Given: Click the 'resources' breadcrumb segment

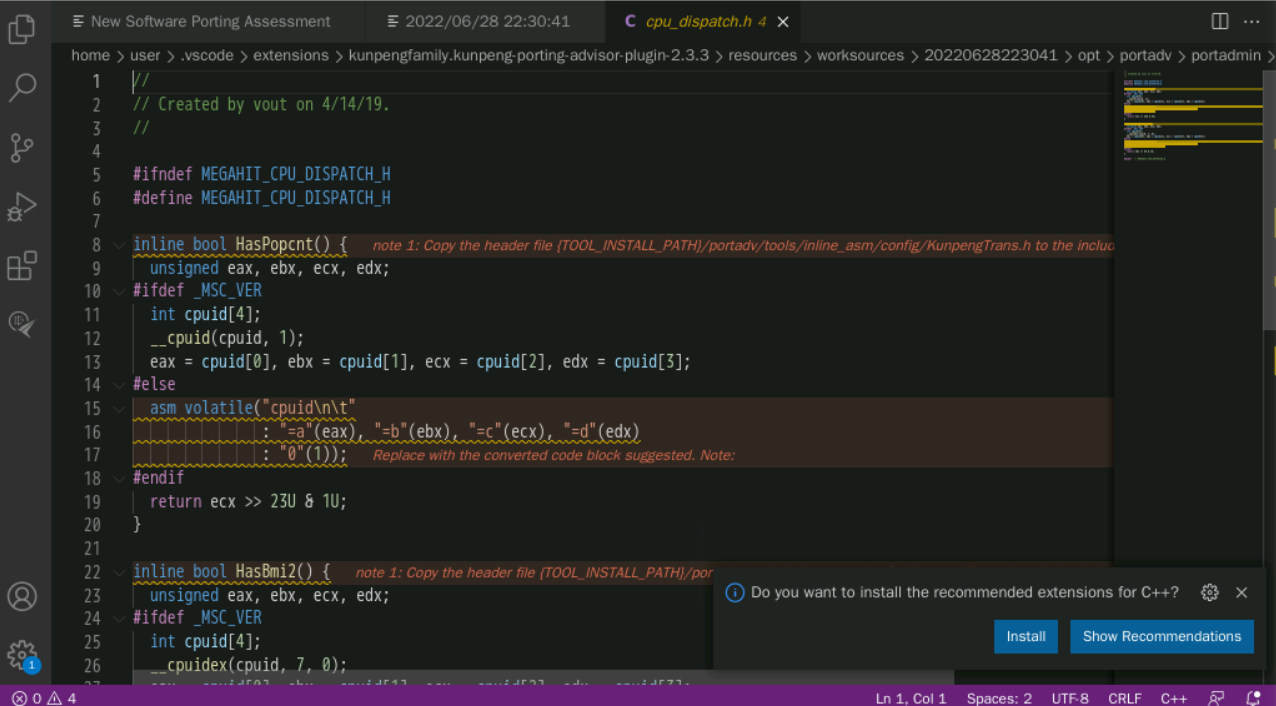Looking at the screenshot, I should click(x=762, y=55).
